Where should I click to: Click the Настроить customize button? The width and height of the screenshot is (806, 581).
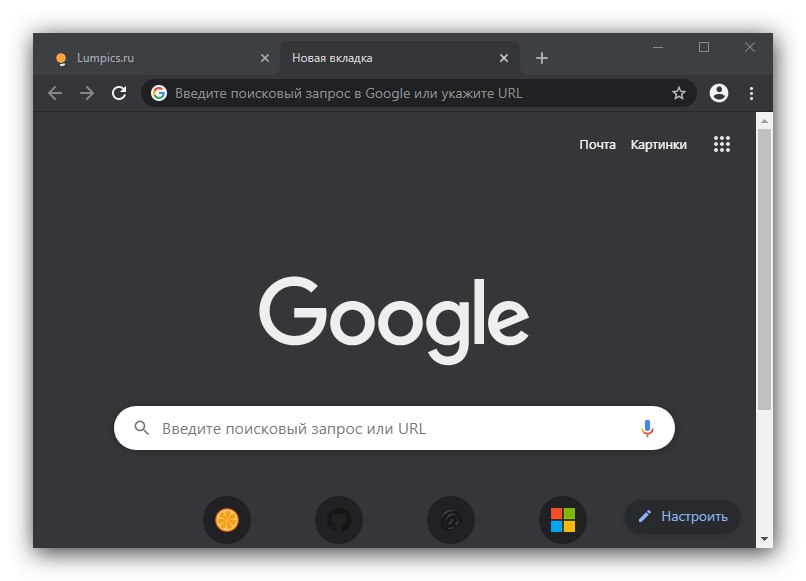[682, 516]
